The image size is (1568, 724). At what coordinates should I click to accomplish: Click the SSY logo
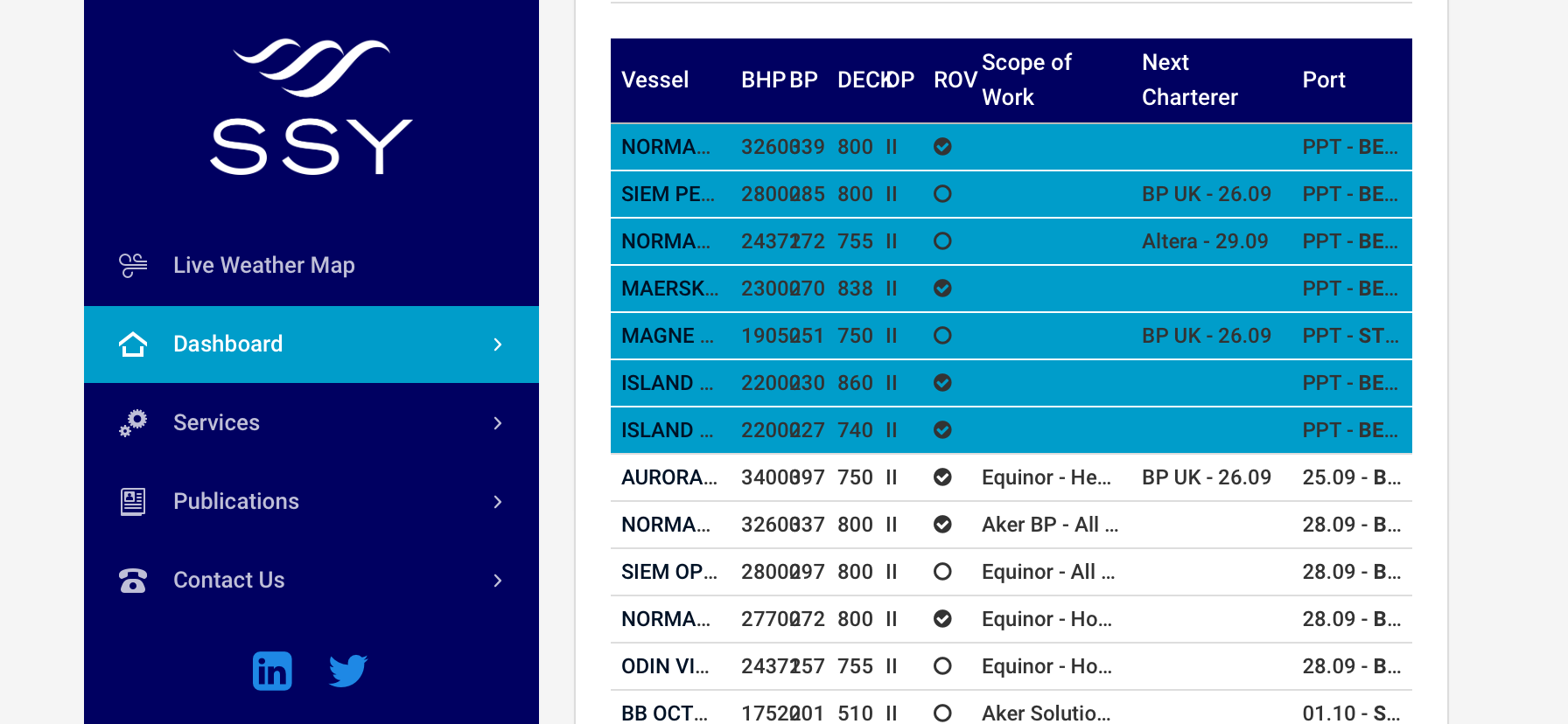311,107
